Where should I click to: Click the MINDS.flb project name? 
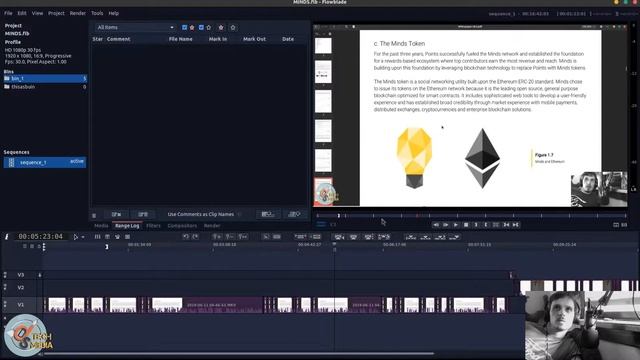tap(17, 33)
